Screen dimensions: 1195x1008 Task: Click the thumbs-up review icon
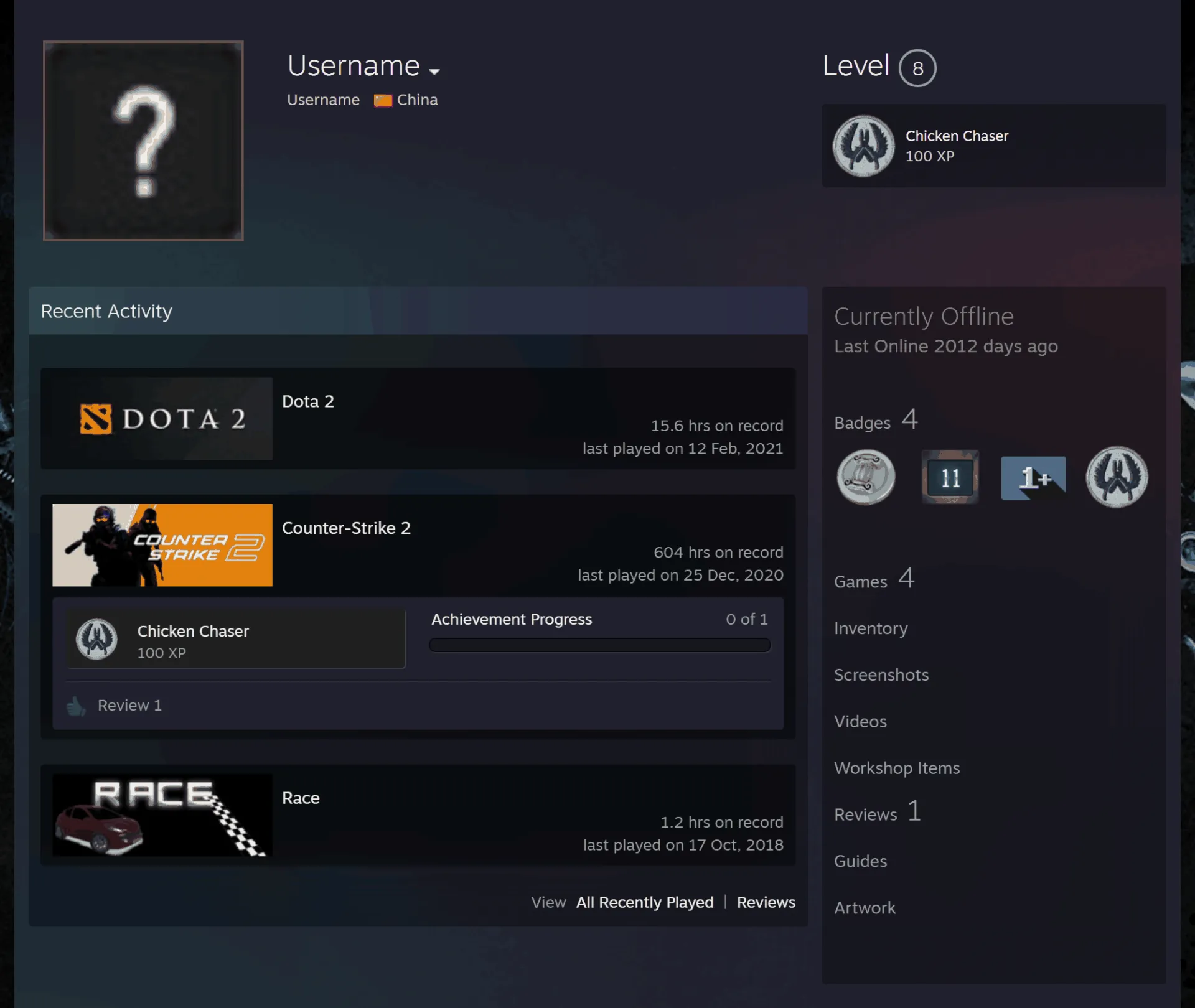pyautogui.click(x=77, y=706)
